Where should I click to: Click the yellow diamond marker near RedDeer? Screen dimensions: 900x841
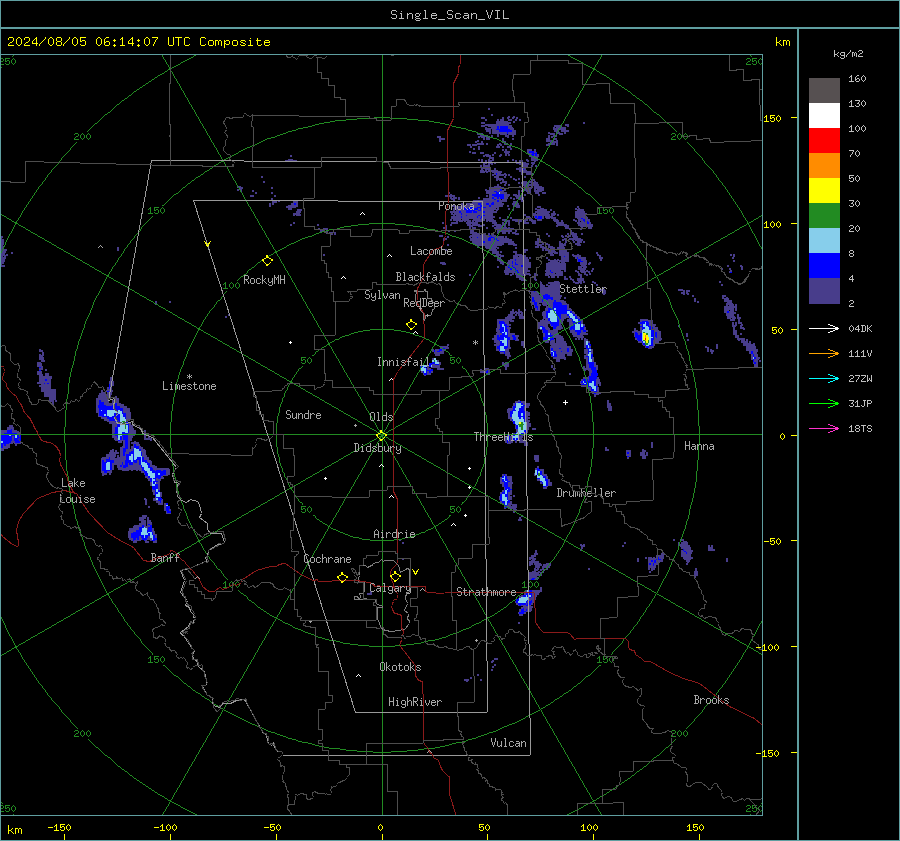(x=412, y=325)
